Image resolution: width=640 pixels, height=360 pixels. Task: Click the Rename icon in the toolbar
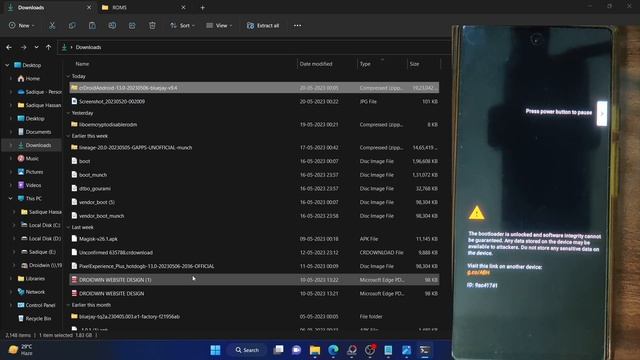click(112, 26)
